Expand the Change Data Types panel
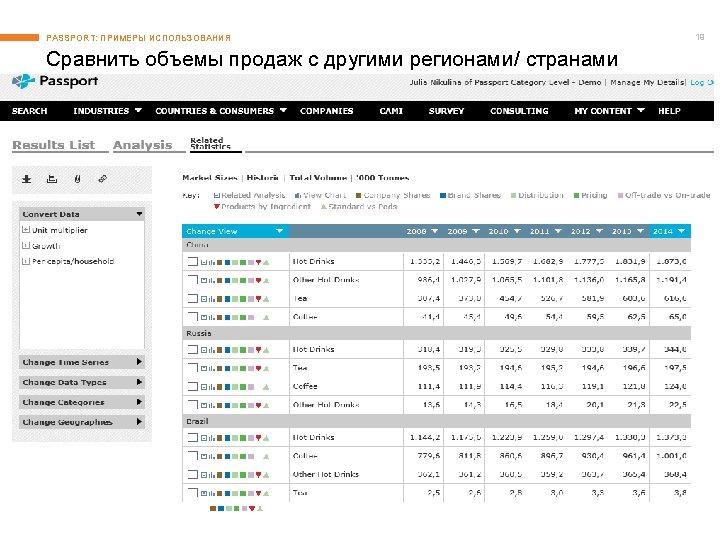The width and height of the screenshot is (720, 540). click(x=82, y=382)
